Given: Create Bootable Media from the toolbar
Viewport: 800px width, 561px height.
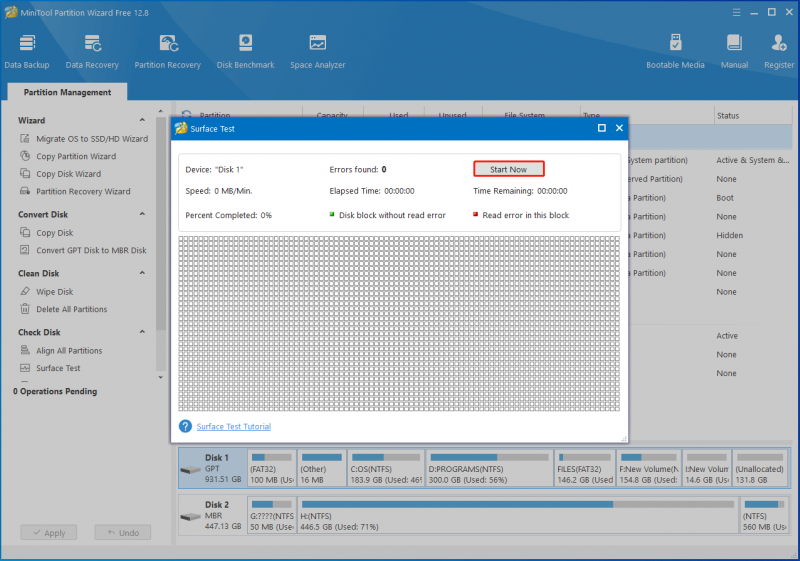Looking at the screenshot, I should pyautogui.click(x=675, y=51).
